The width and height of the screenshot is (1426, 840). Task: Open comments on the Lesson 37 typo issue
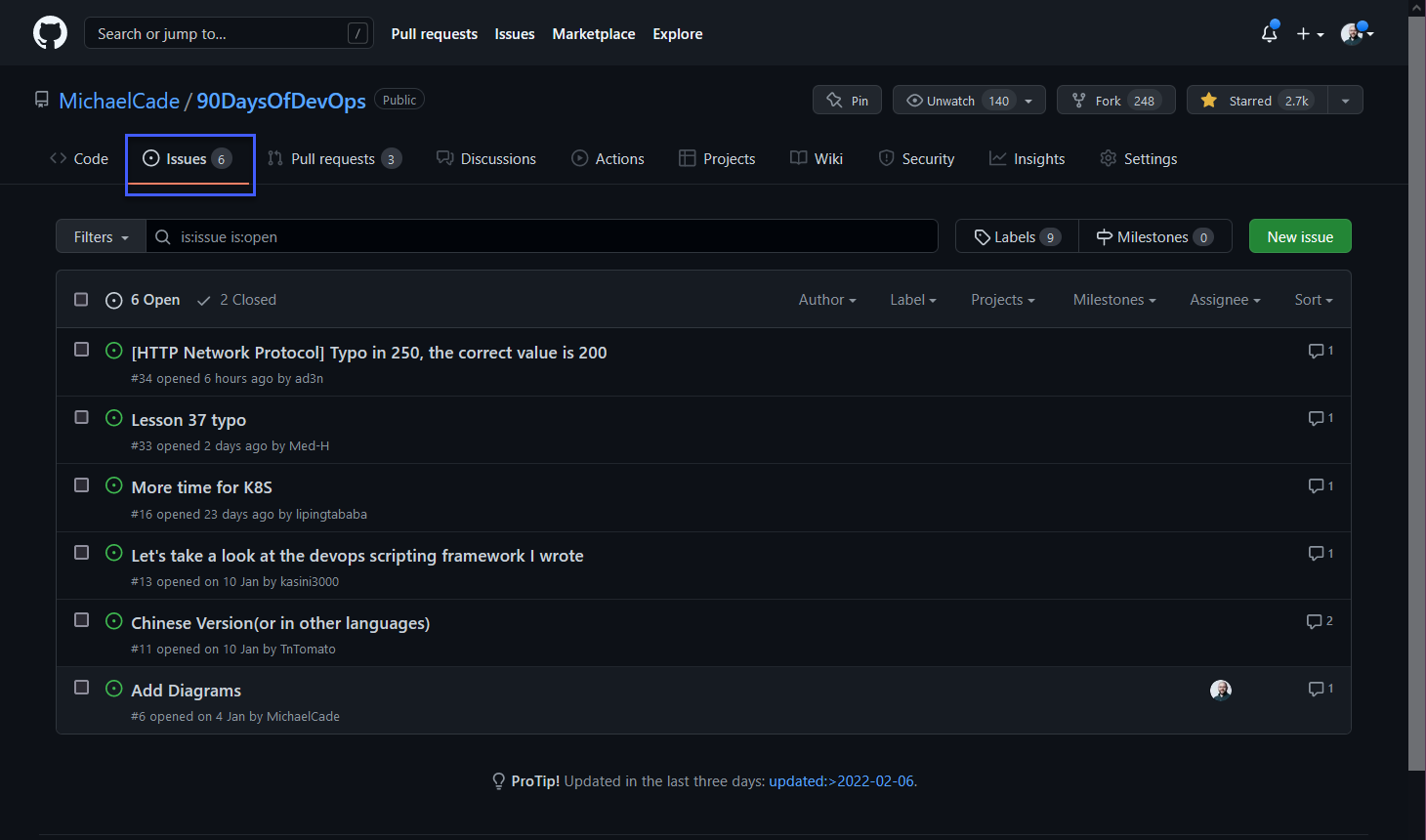(1320, 418)
